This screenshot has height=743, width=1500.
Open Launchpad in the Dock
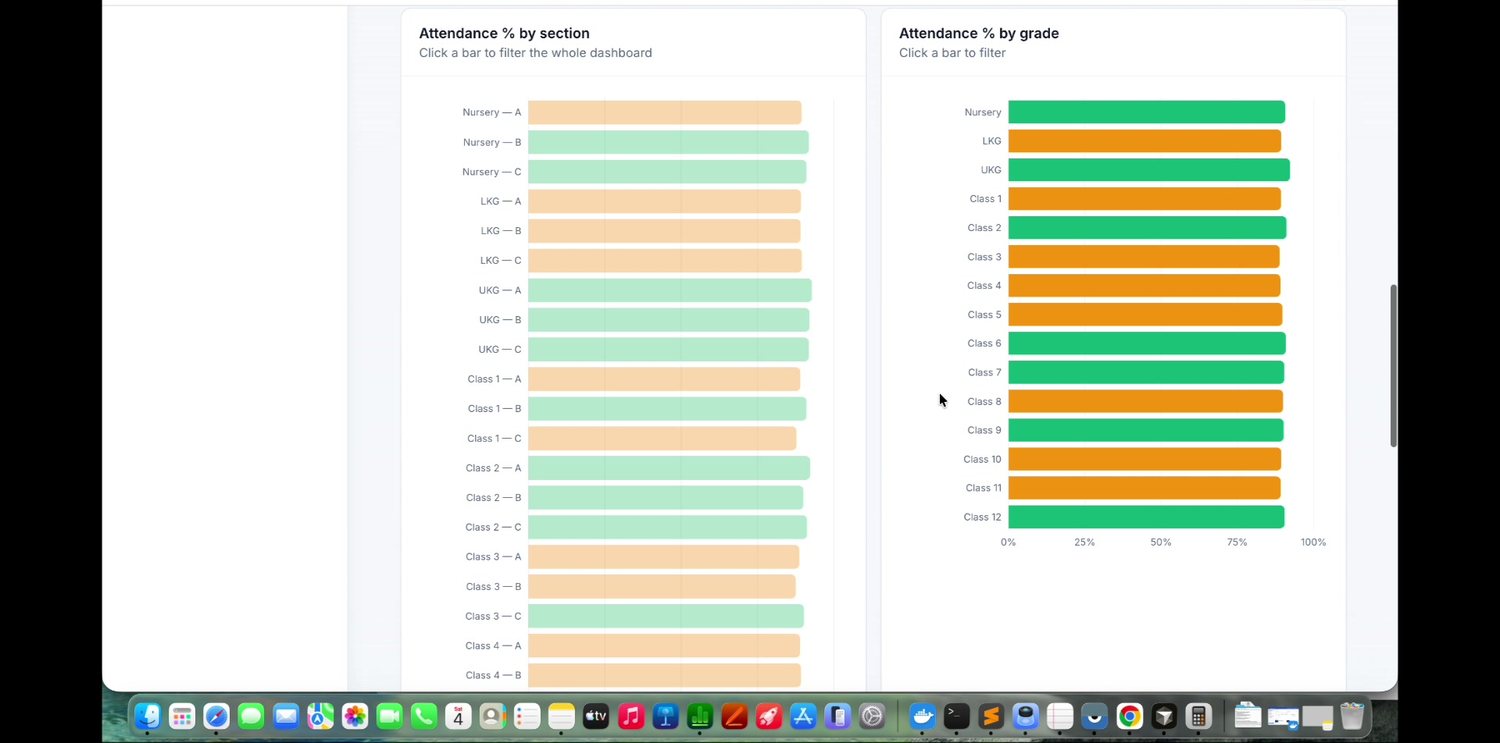coord(182,716)
